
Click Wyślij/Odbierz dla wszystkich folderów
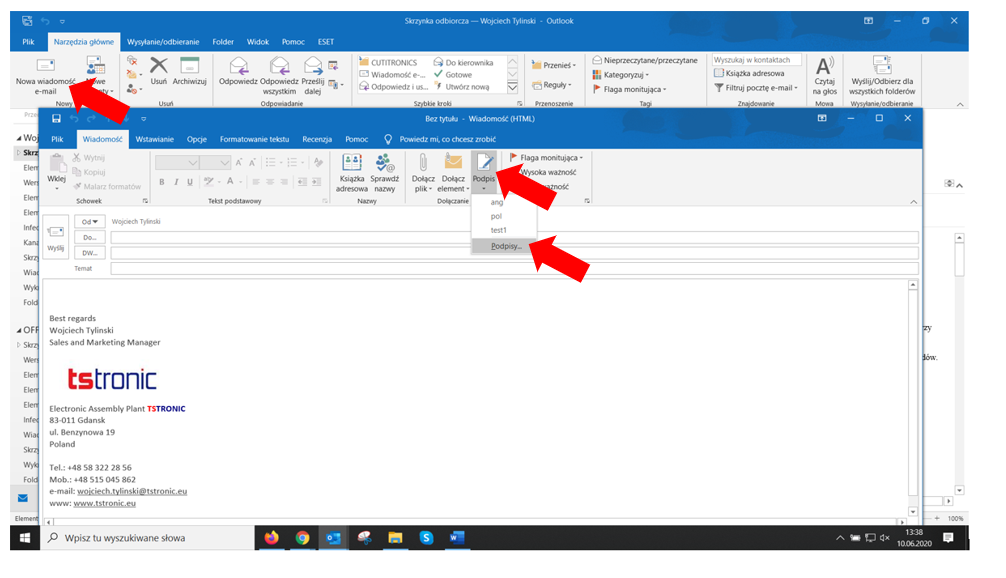click(x=882, y=74)
